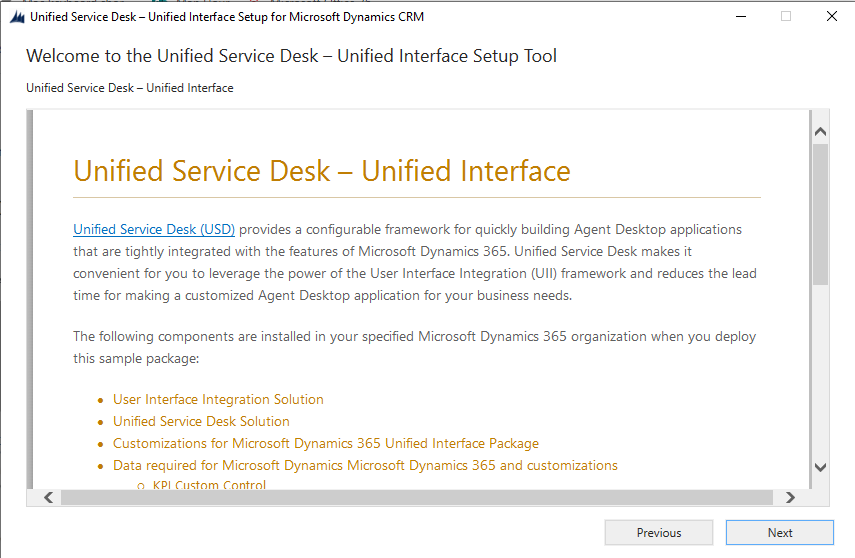The height and width of the screenshot is (558, 855).
Task: Minimize the setup window
Action: [740, 16]
